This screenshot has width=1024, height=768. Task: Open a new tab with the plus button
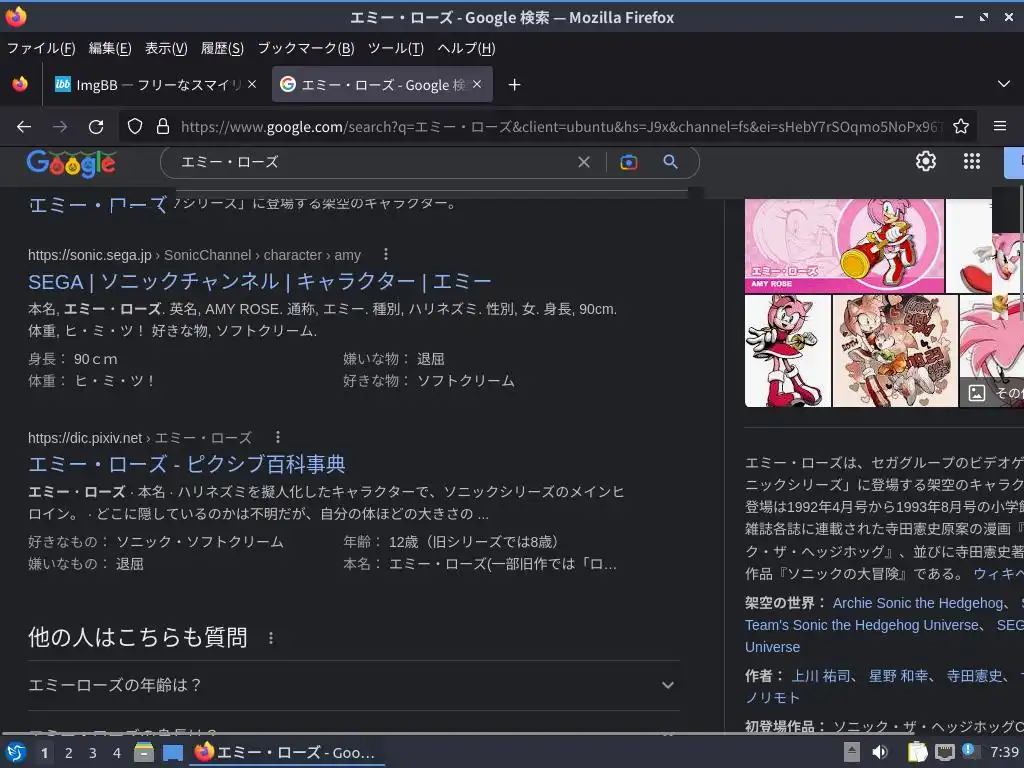pyautogui.click(x=515, y=85)
